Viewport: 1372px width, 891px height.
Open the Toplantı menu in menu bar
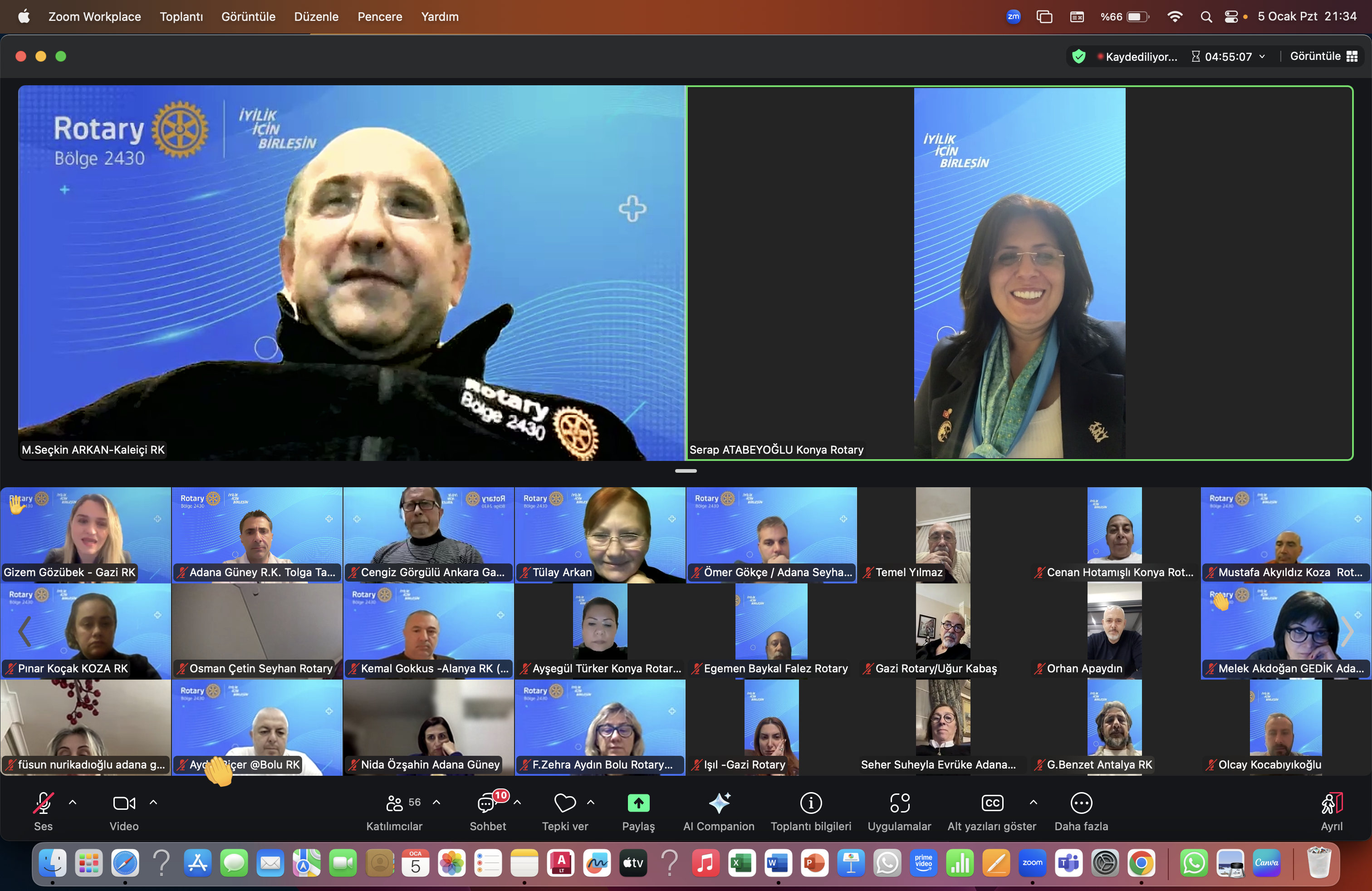point(181,17)
